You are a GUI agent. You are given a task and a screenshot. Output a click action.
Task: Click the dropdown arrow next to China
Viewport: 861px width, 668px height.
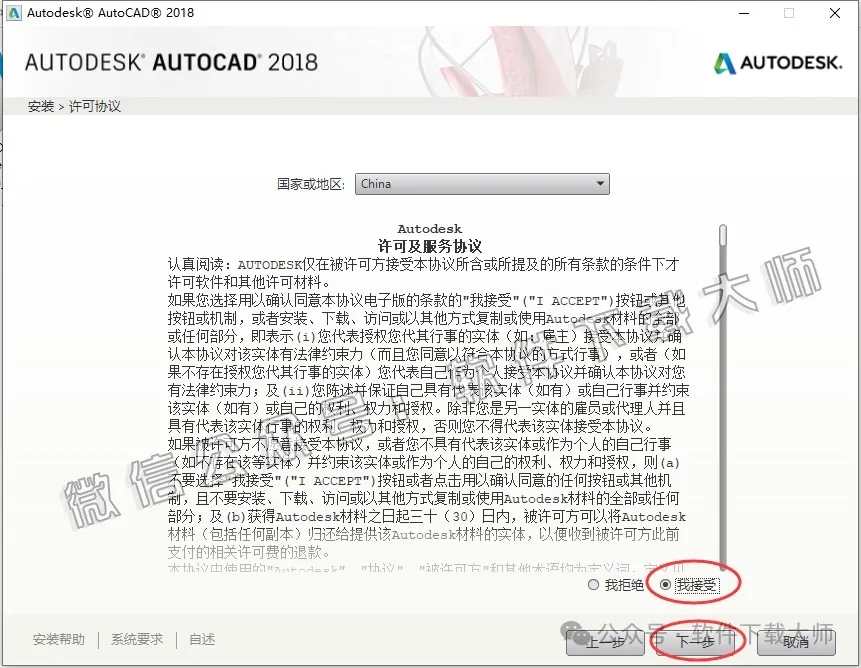[601, 184]
